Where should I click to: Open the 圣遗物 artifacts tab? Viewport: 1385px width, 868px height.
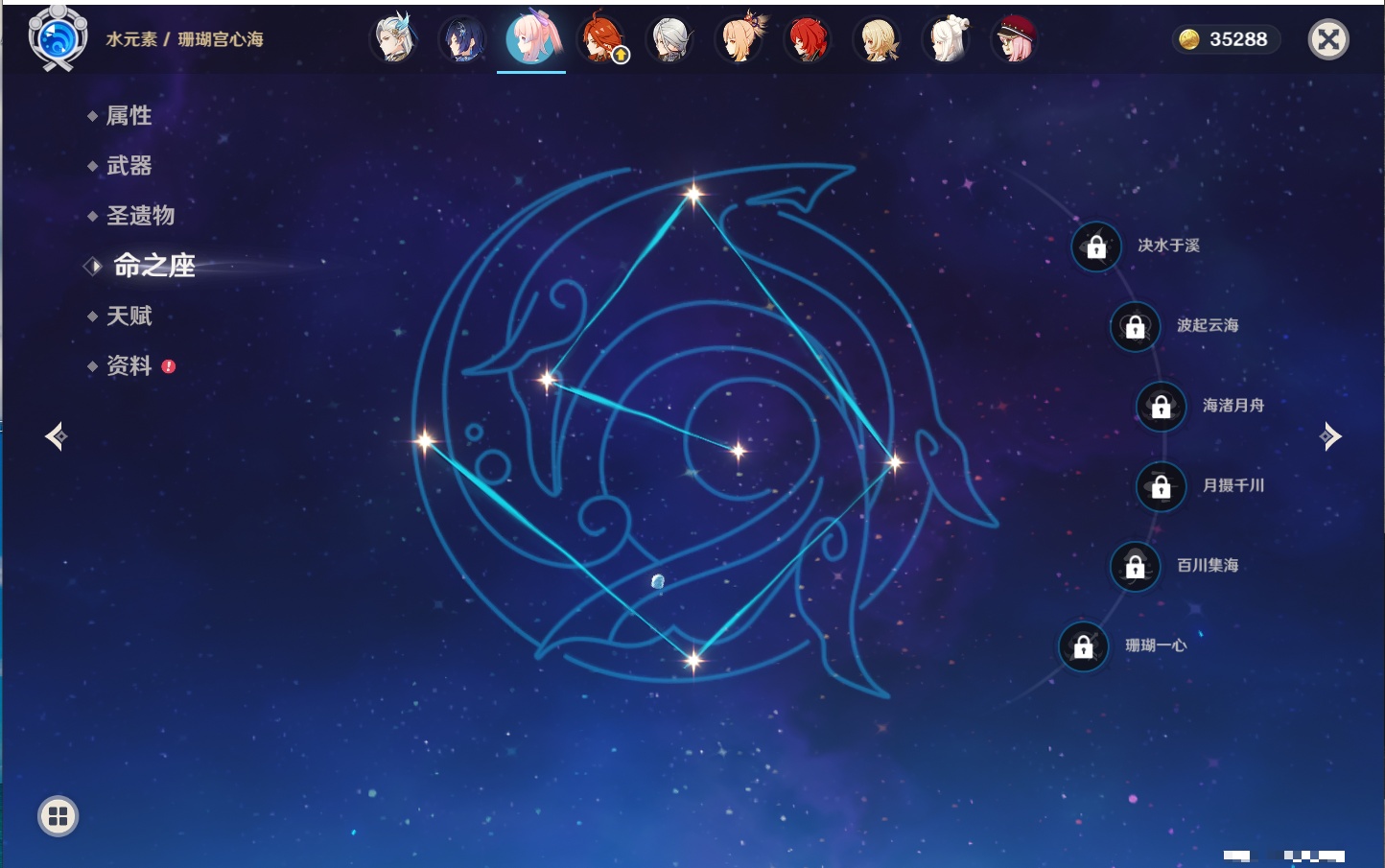(x=140, y=216)
